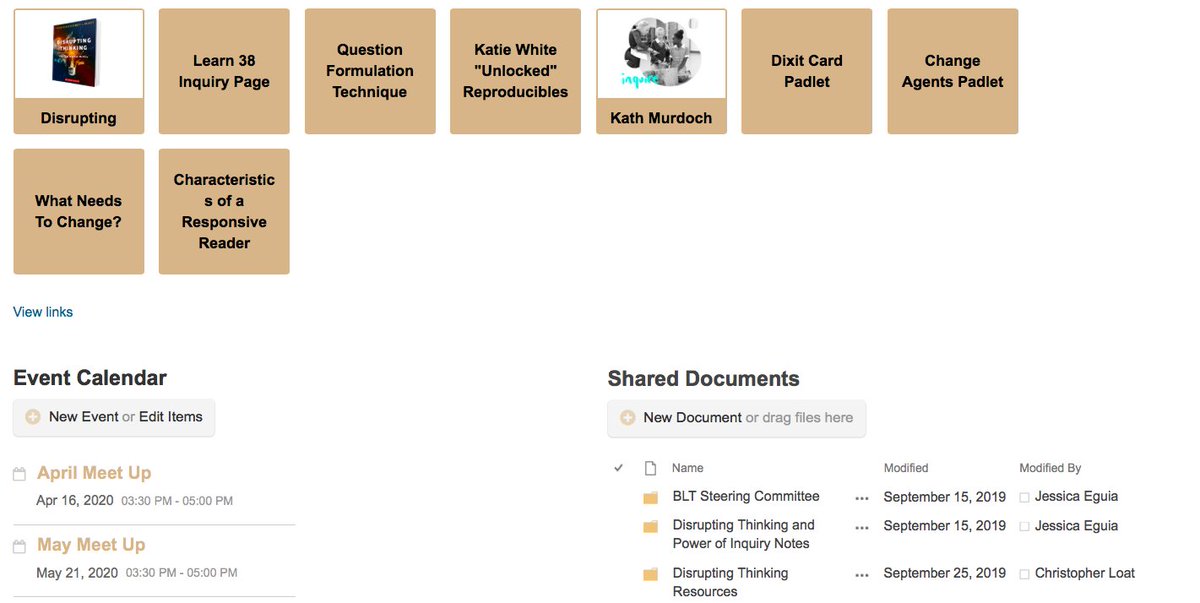The image size is (1200, 603).
Task: Open the Question Formulation Technique tile
Action: tap(370, 71)
